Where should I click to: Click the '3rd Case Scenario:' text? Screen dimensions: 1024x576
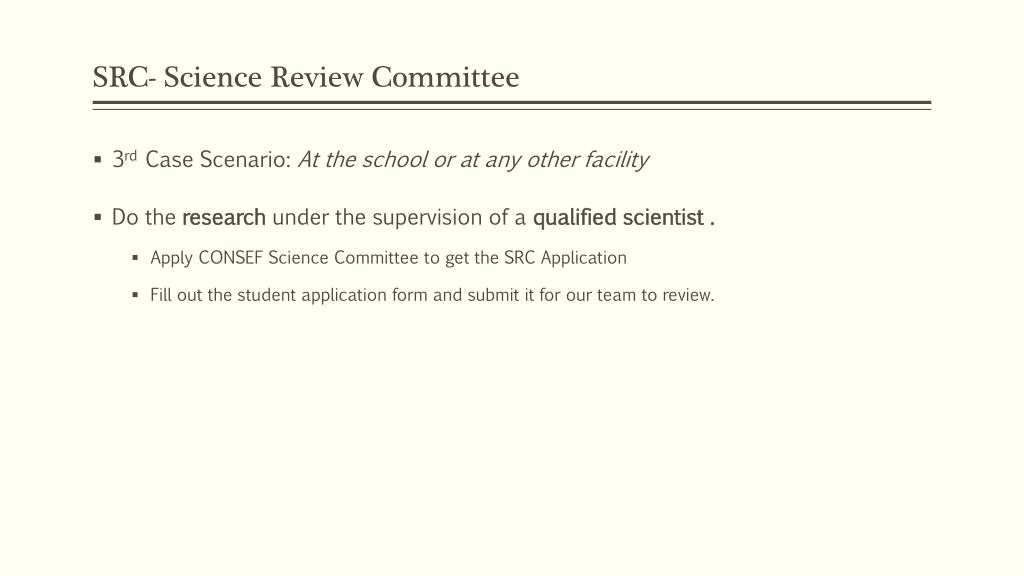pyautogui.click(x=201, y=159)
